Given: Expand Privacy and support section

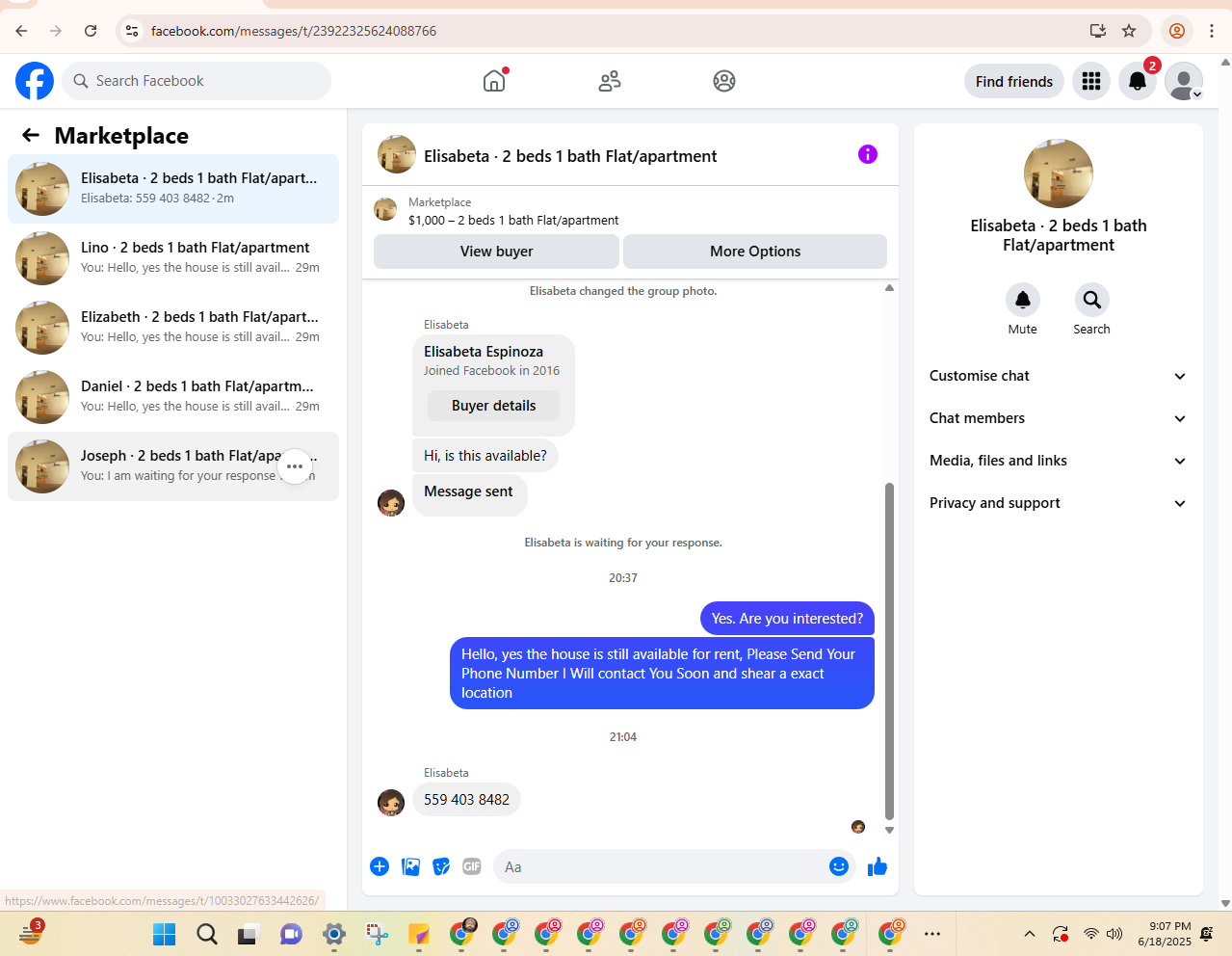Looking at the screenshot, I should (1058, 503).
